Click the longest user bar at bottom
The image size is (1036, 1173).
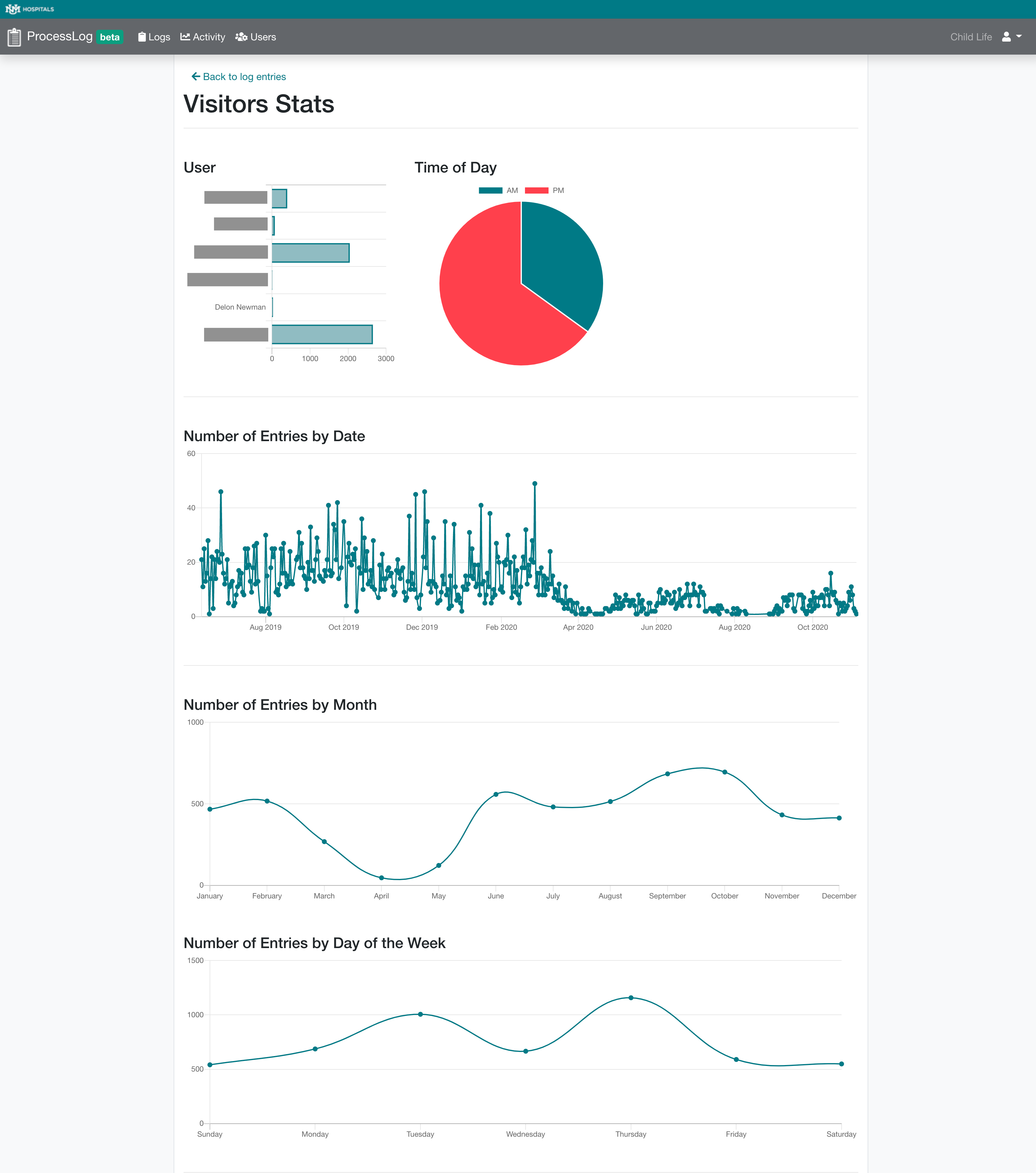click(x=322, y=334)
